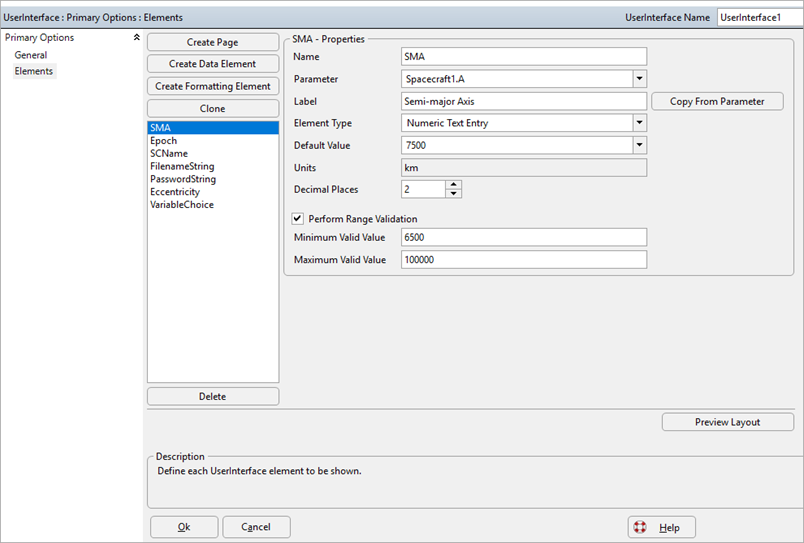804x543 pixels.
Task: Click the Units field showing km
Action: (524, 168)
